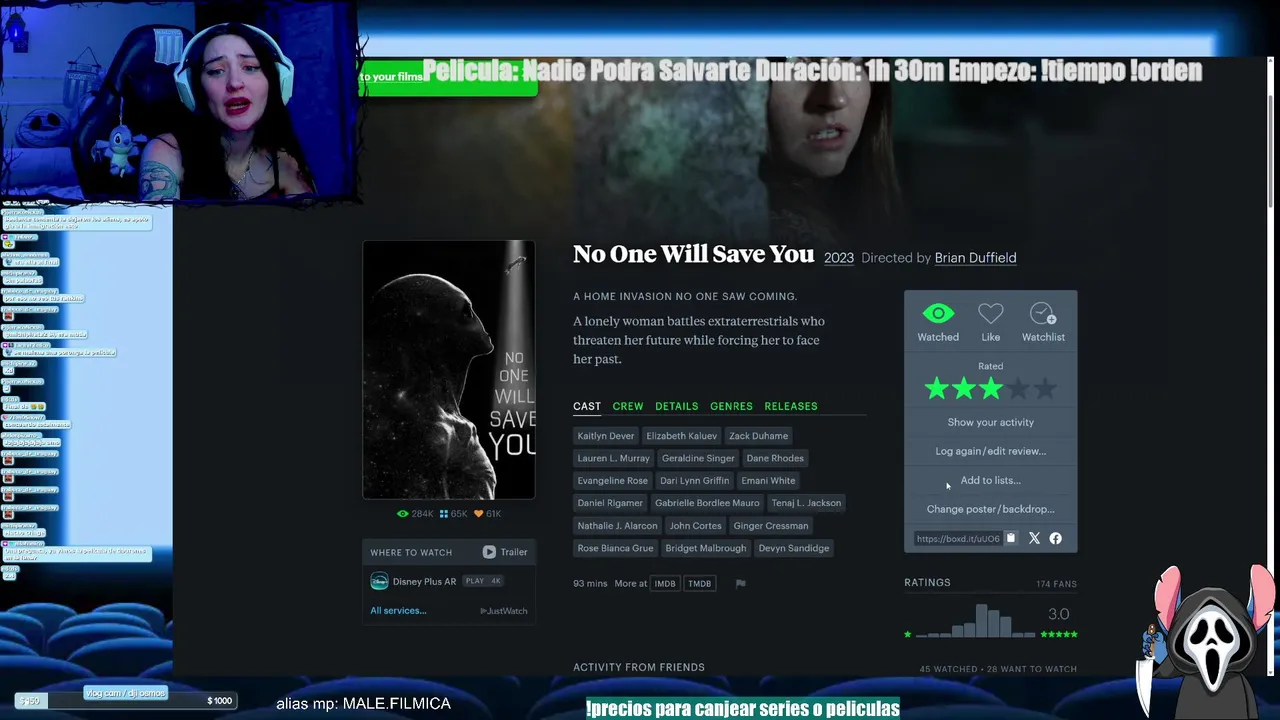Viewport: 1280px width, 720px height.
Task: Open All services link
Action: point(398,611)
